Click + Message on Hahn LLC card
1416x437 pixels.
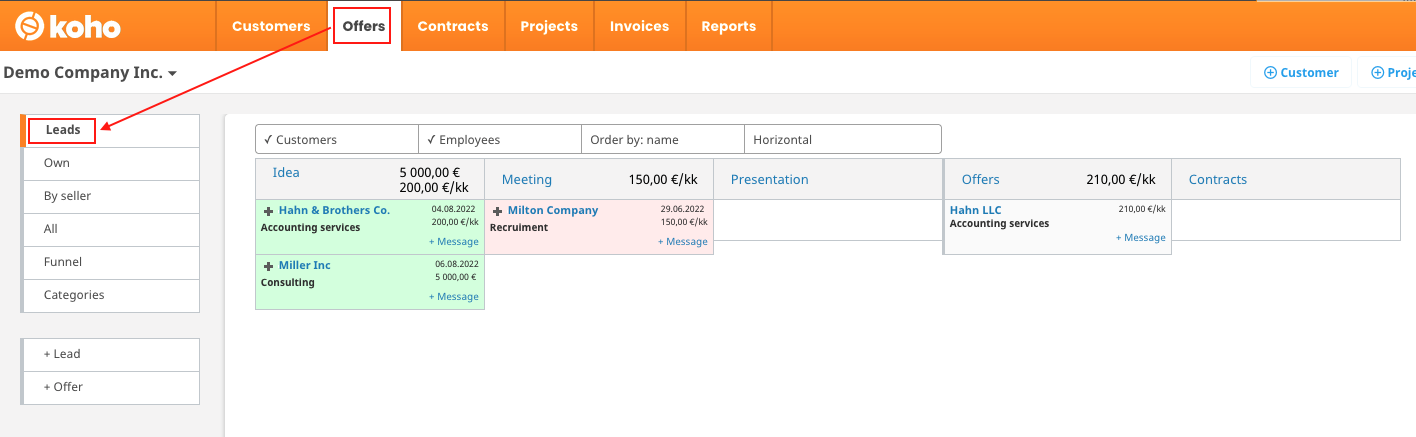(1141, 238)
